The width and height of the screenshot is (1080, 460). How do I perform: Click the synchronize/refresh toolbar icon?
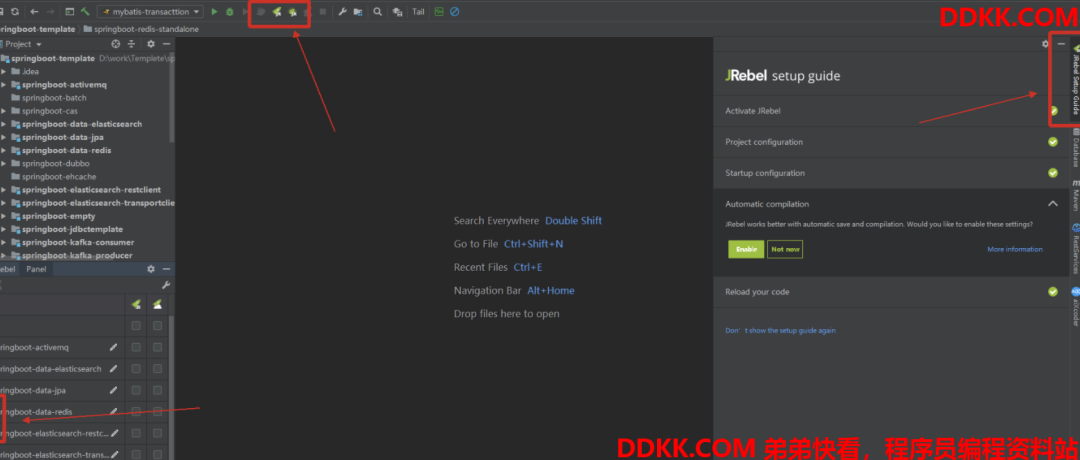(15, 12)
